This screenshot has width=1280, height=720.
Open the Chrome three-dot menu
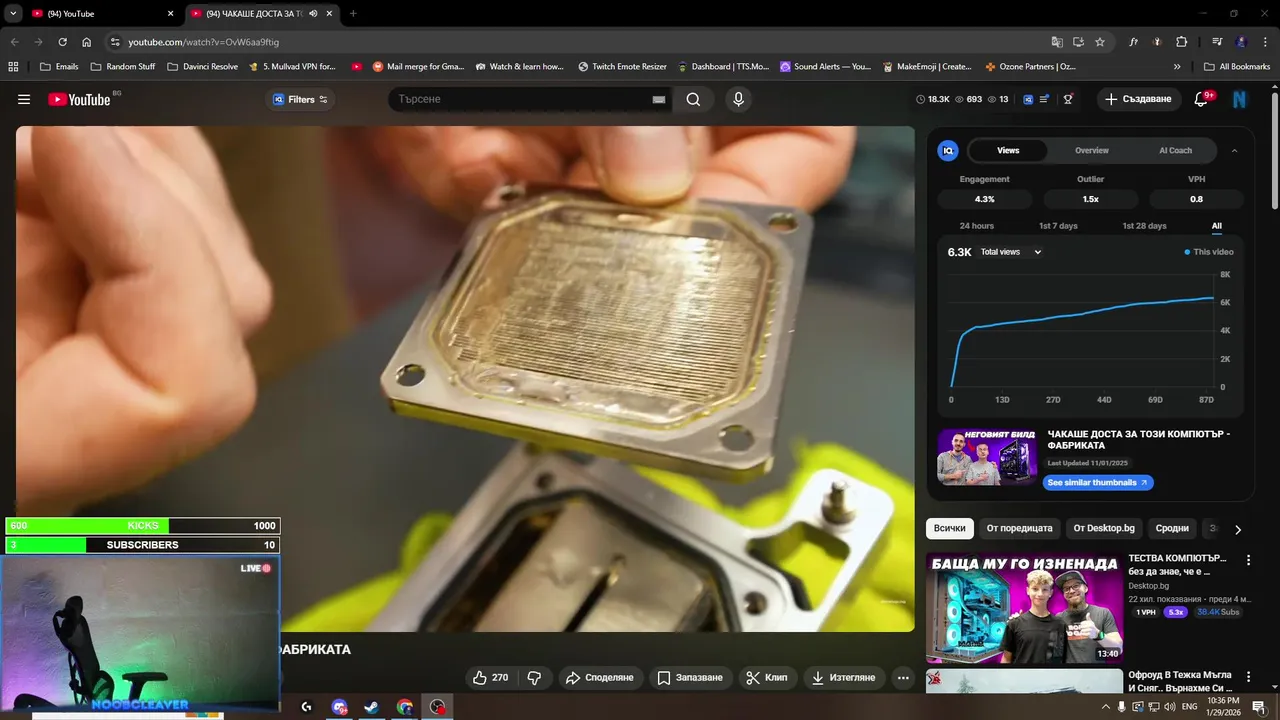point(1265,42)
